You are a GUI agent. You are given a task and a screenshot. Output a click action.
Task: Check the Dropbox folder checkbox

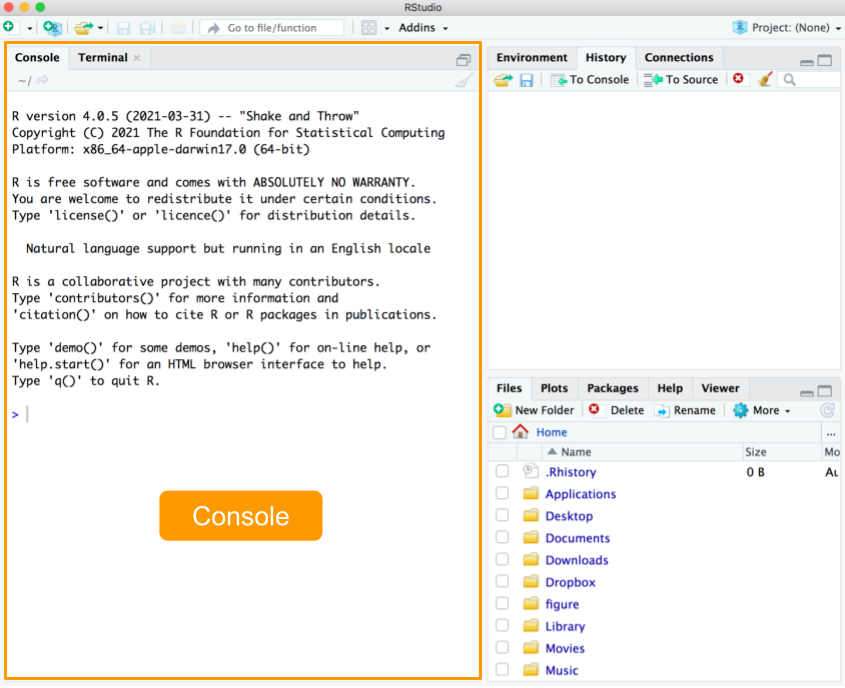[502, 582]
